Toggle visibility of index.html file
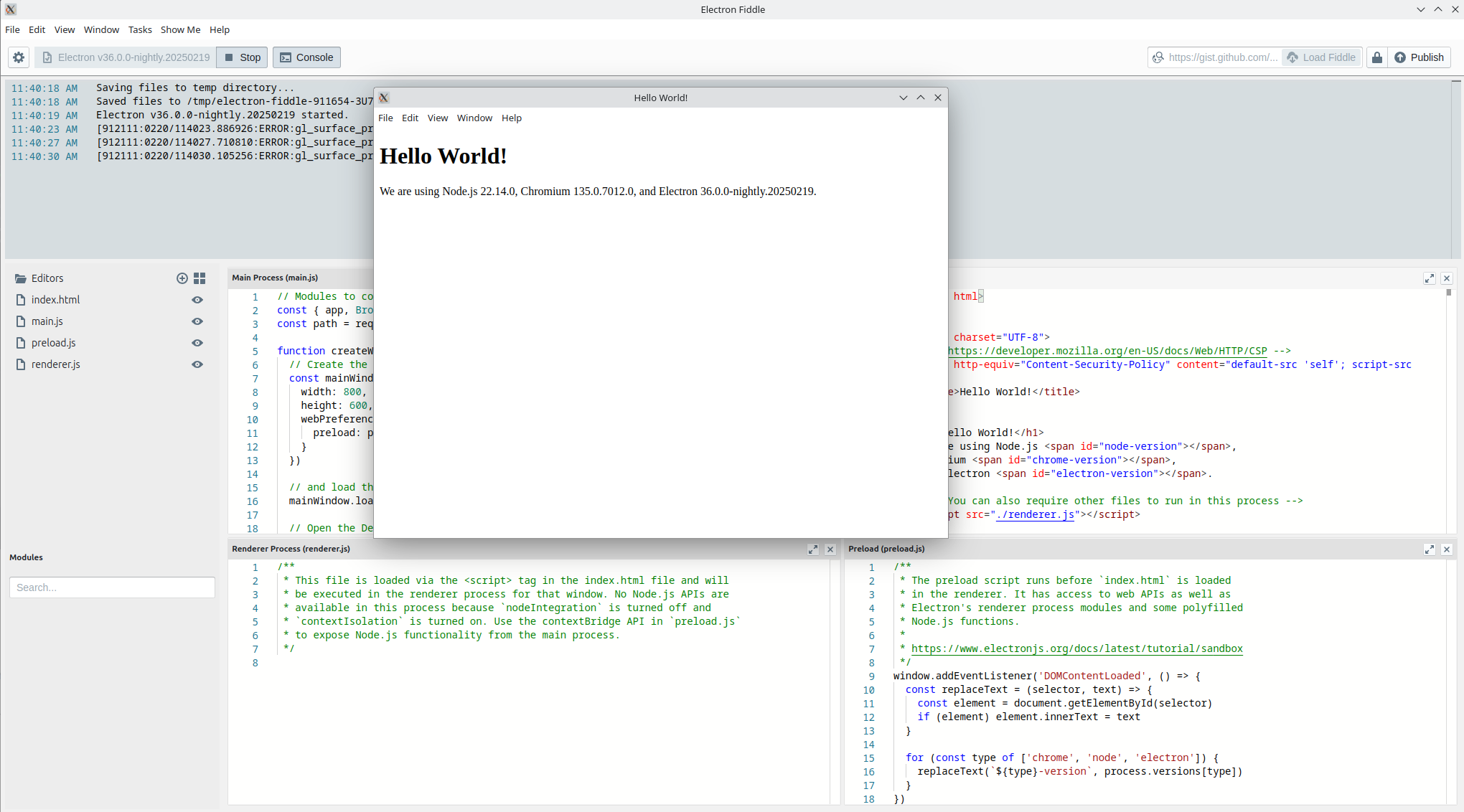The image size is (1464, 812). coord(197,299)
